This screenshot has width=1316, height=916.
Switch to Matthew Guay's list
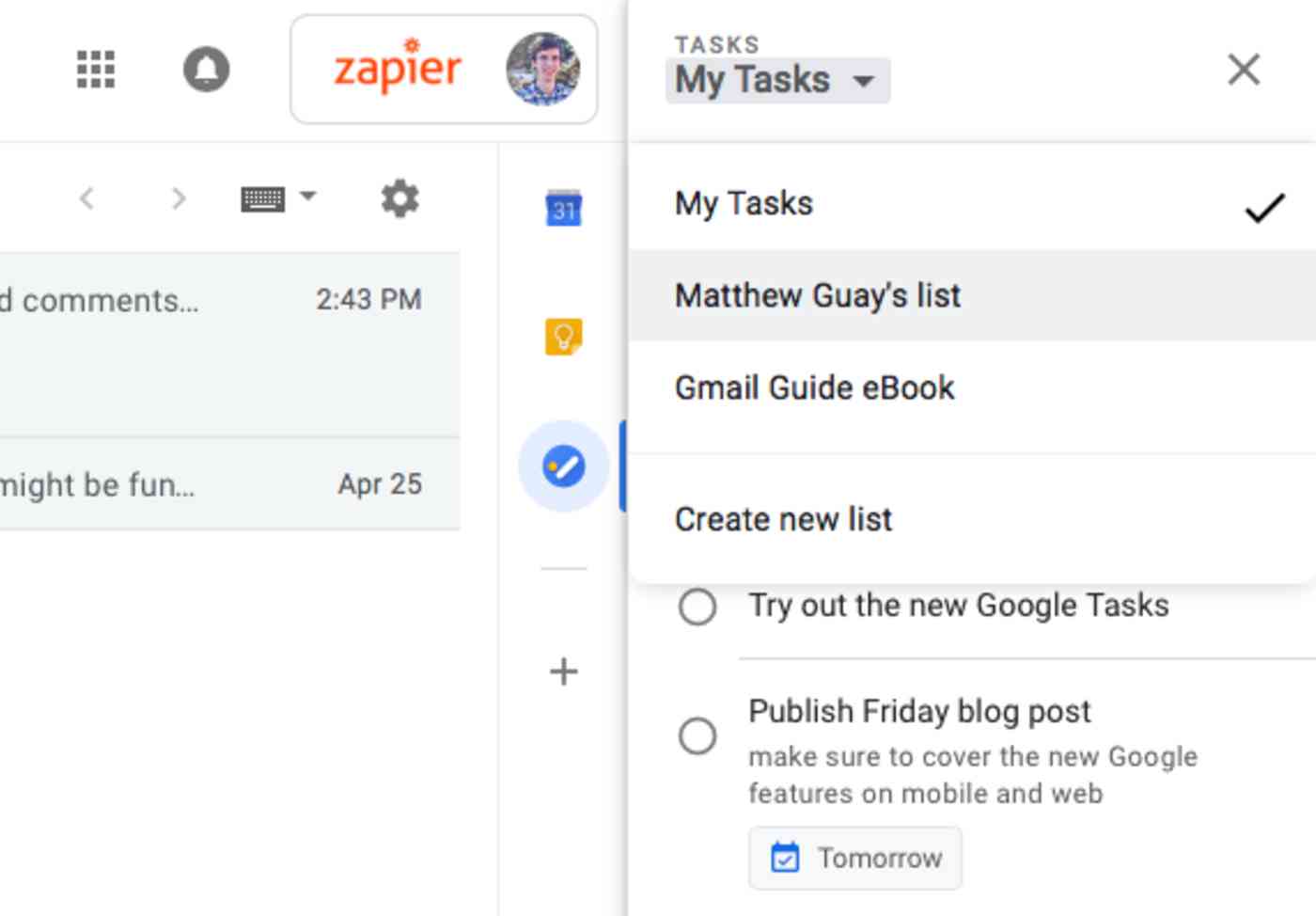click(818, 295)
